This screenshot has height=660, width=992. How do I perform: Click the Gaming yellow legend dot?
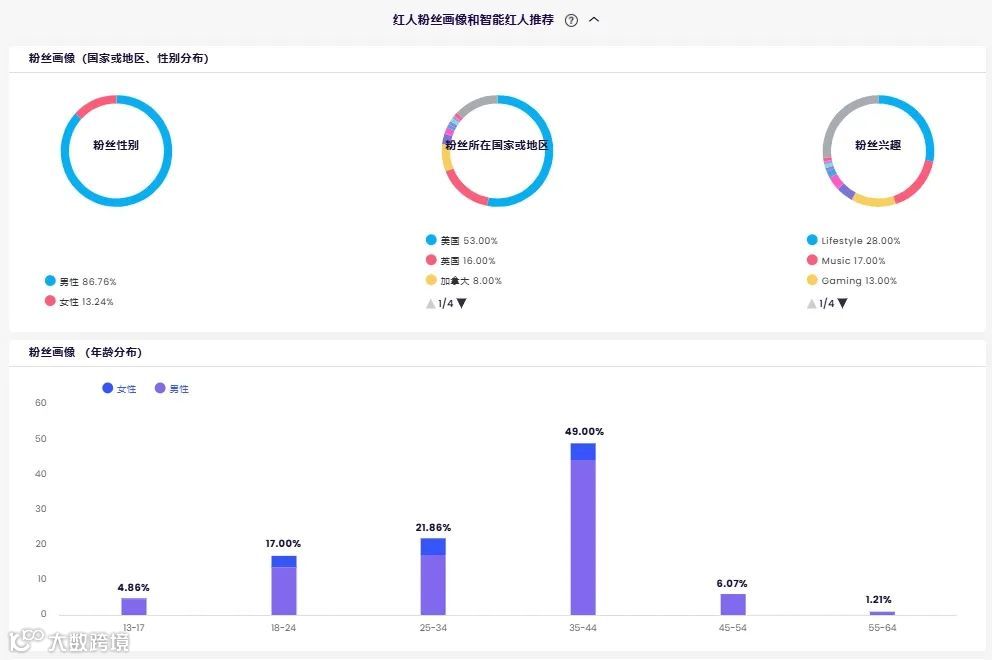(x=812, y=280)
